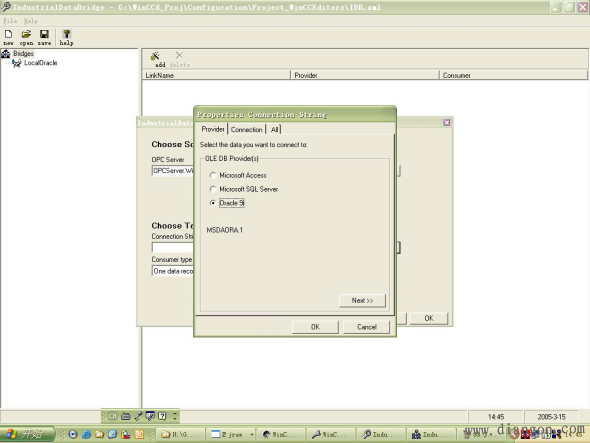Click the 2005-3-15 status bar date
Screen dimensions: 590x443
click(551, 417)
